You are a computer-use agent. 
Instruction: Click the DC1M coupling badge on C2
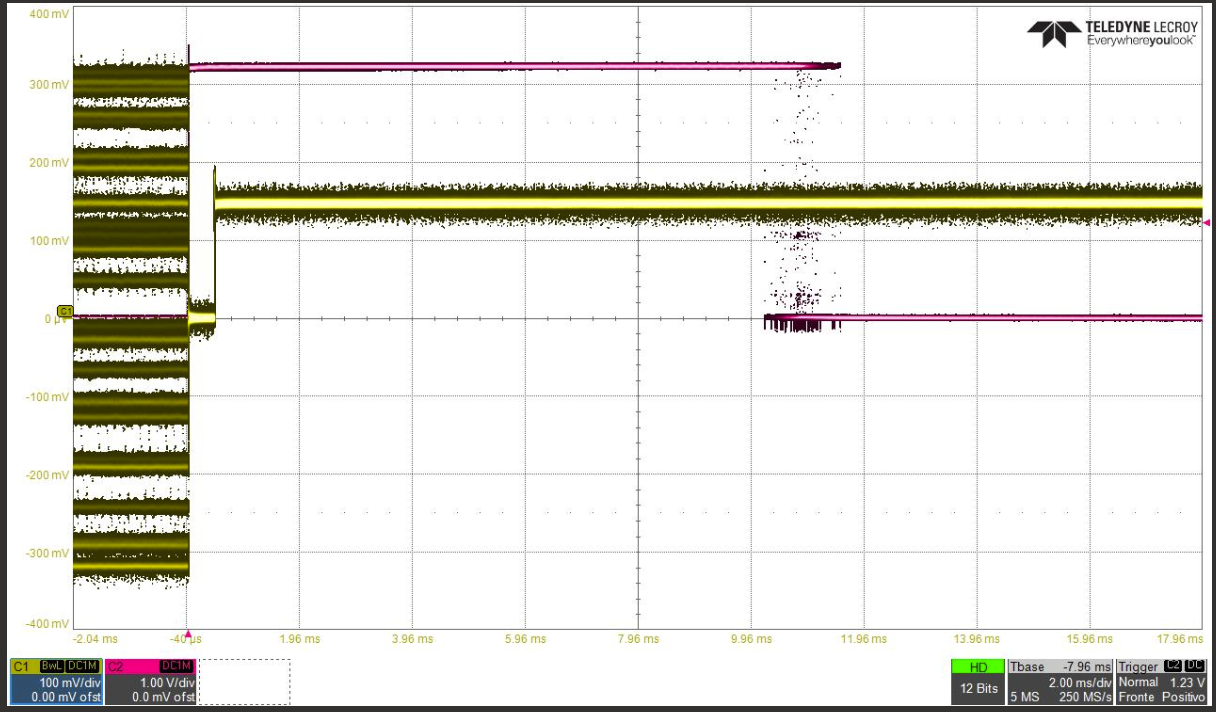176,666
